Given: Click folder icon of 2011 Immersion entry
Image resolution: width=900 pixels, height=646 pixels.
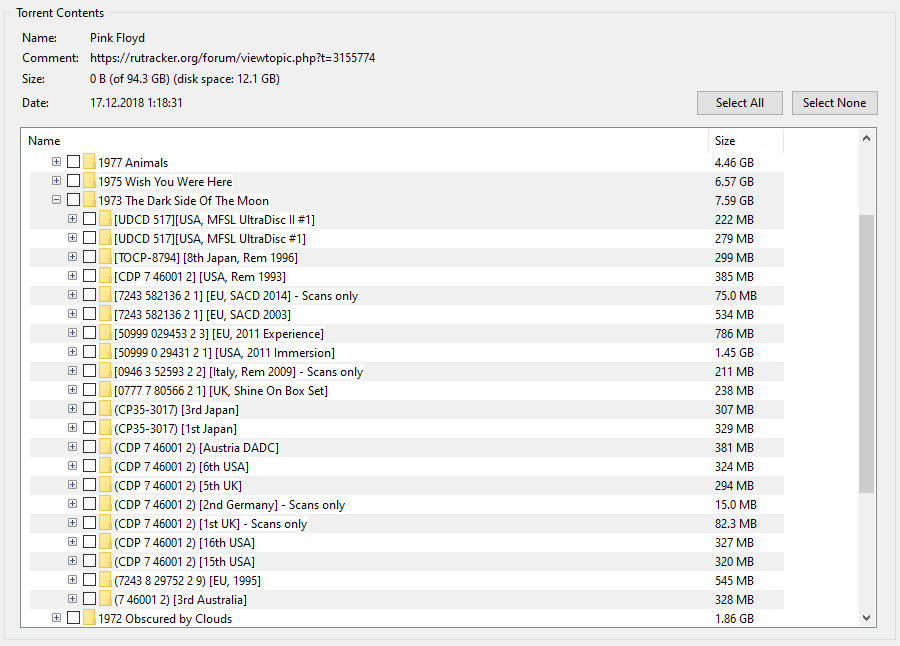Looking at the screenshot, I should pos(105,352).
